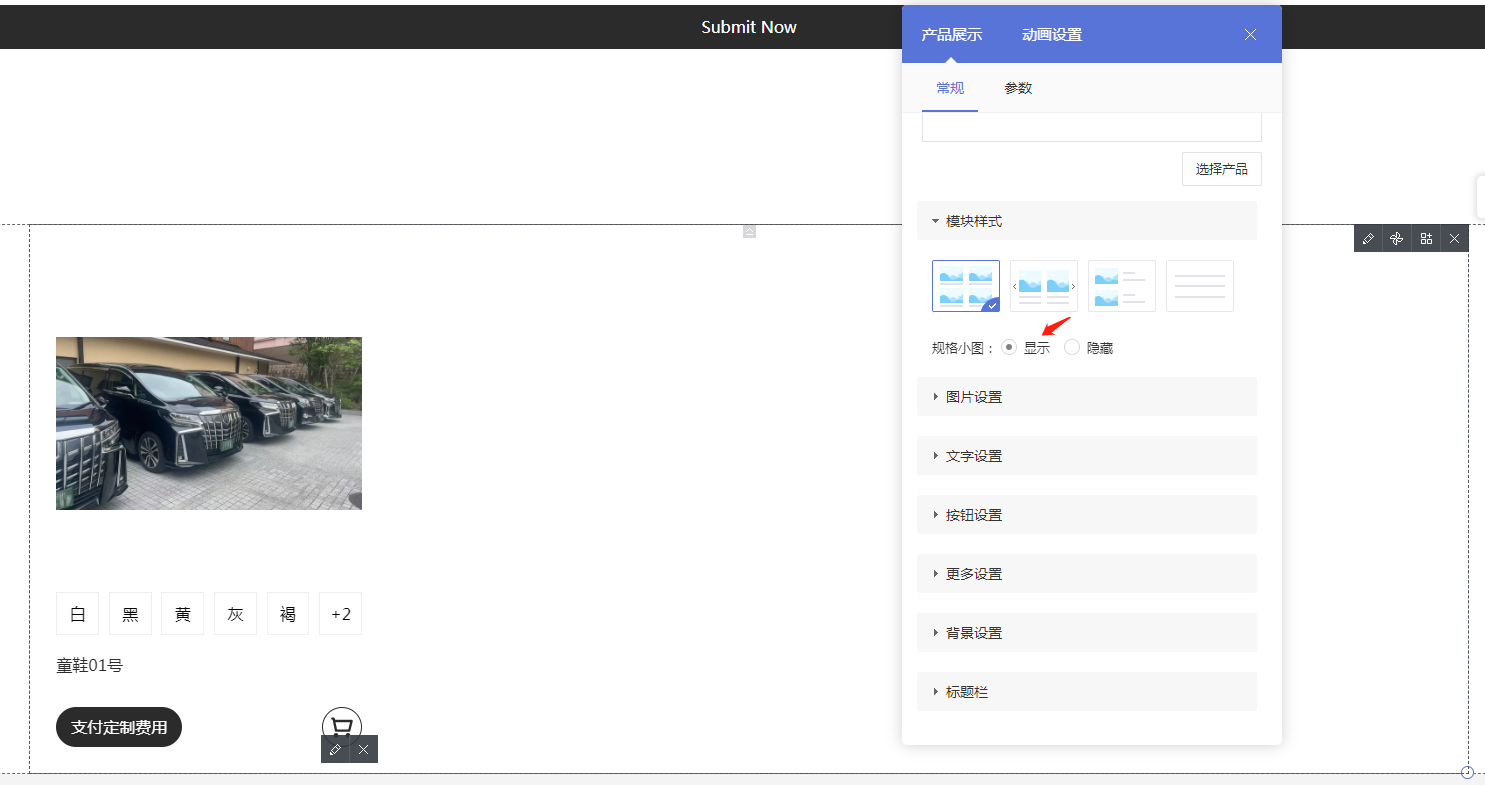The image size is (1485, 785).
Task: Select 隐藏 radio for 规格小图
Action: tap(1072, 348)
